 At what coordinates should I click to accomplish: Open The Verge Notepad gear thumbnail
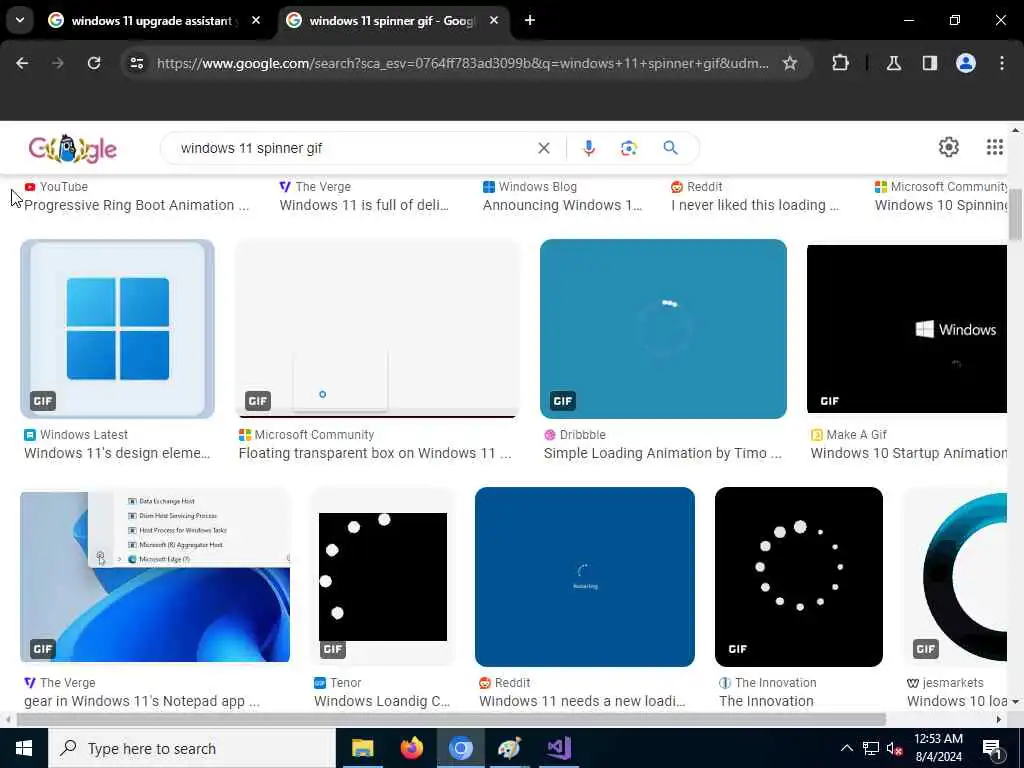[x=155, y=577]
